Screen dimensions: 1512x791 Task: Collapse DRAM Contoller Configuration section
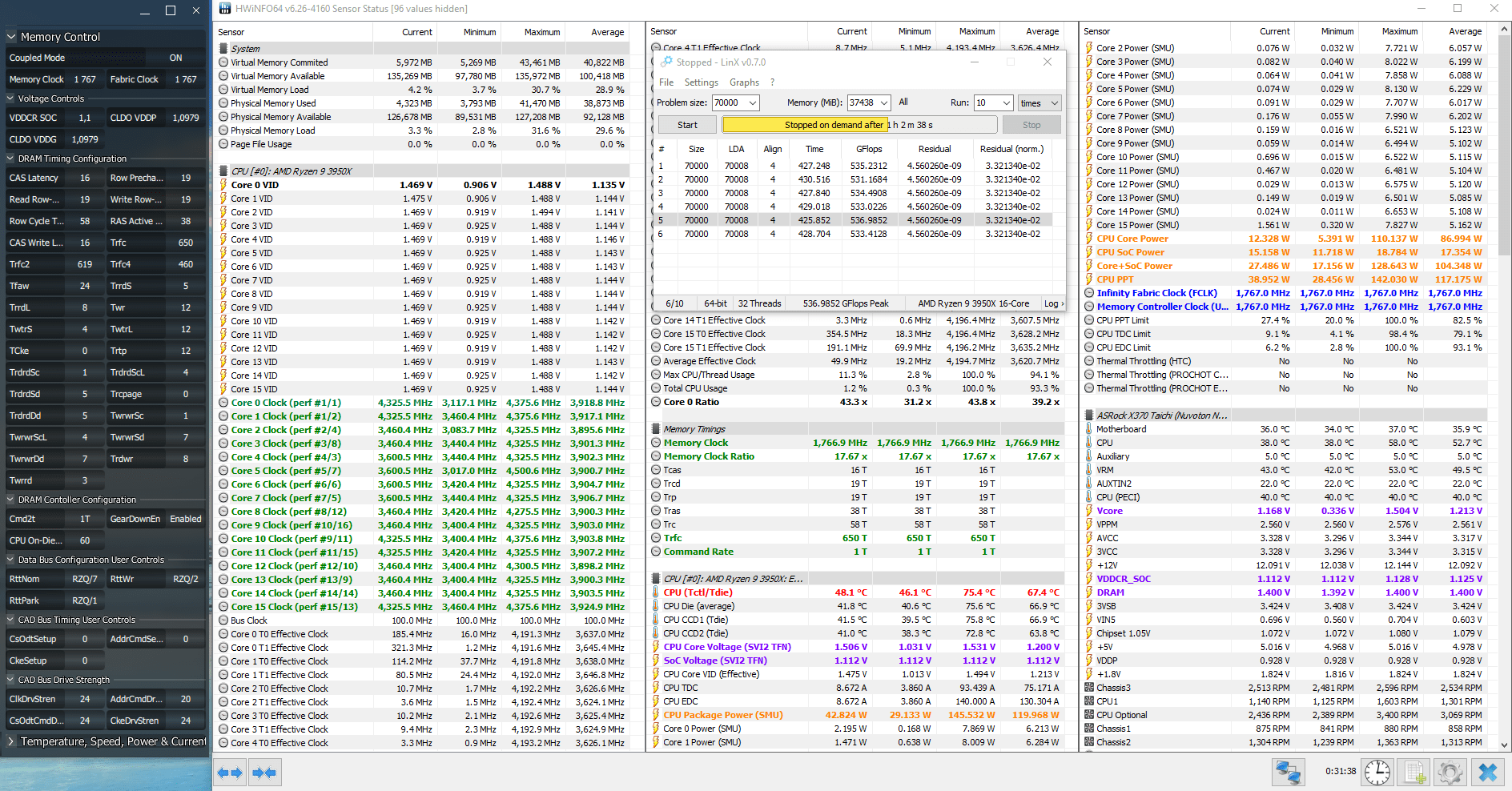[11, 500]
